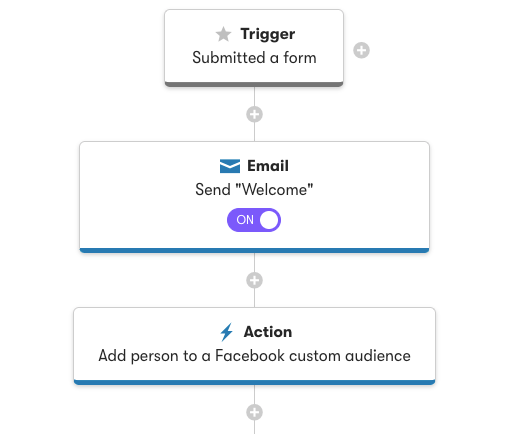Image resolution: width=531 pixels, height=434 pixels.
Task: Click the gray bottom bar of the Trigger card
Action: tap(254, 84)
